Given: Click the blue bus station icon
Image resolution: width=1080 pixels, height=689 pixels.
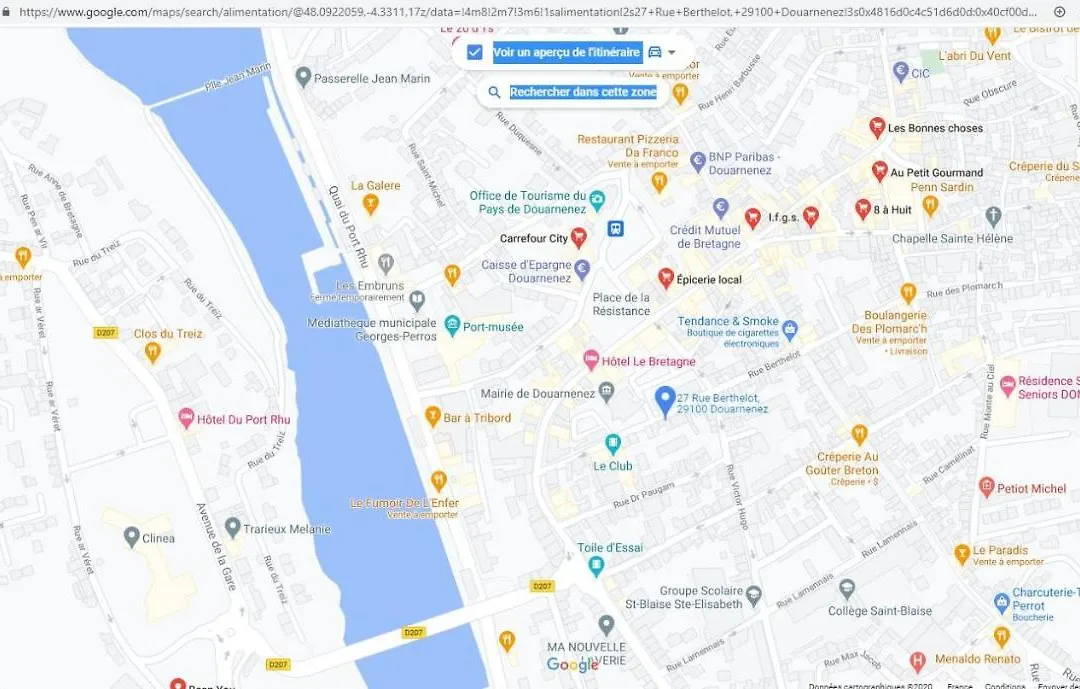Looking at the screenshot, I should tap(616, 228).
